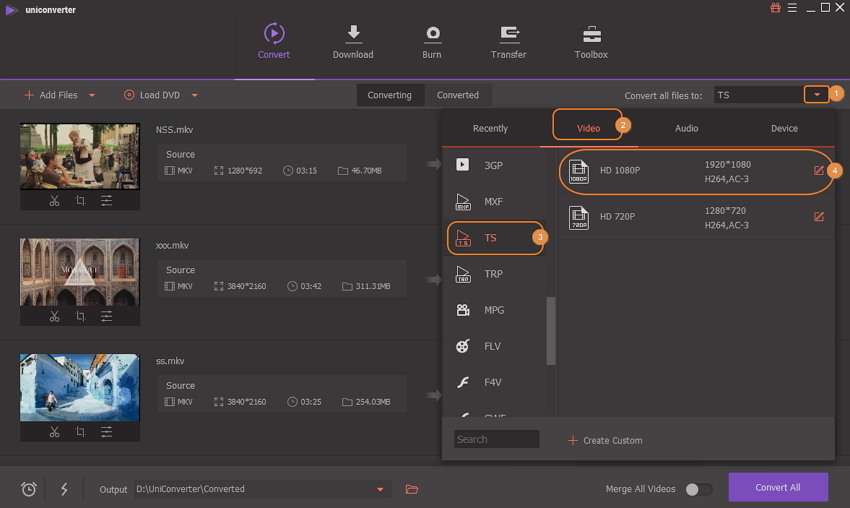Open effect settings for xxx.mkv
850x508 pixels.
point(106,316)
